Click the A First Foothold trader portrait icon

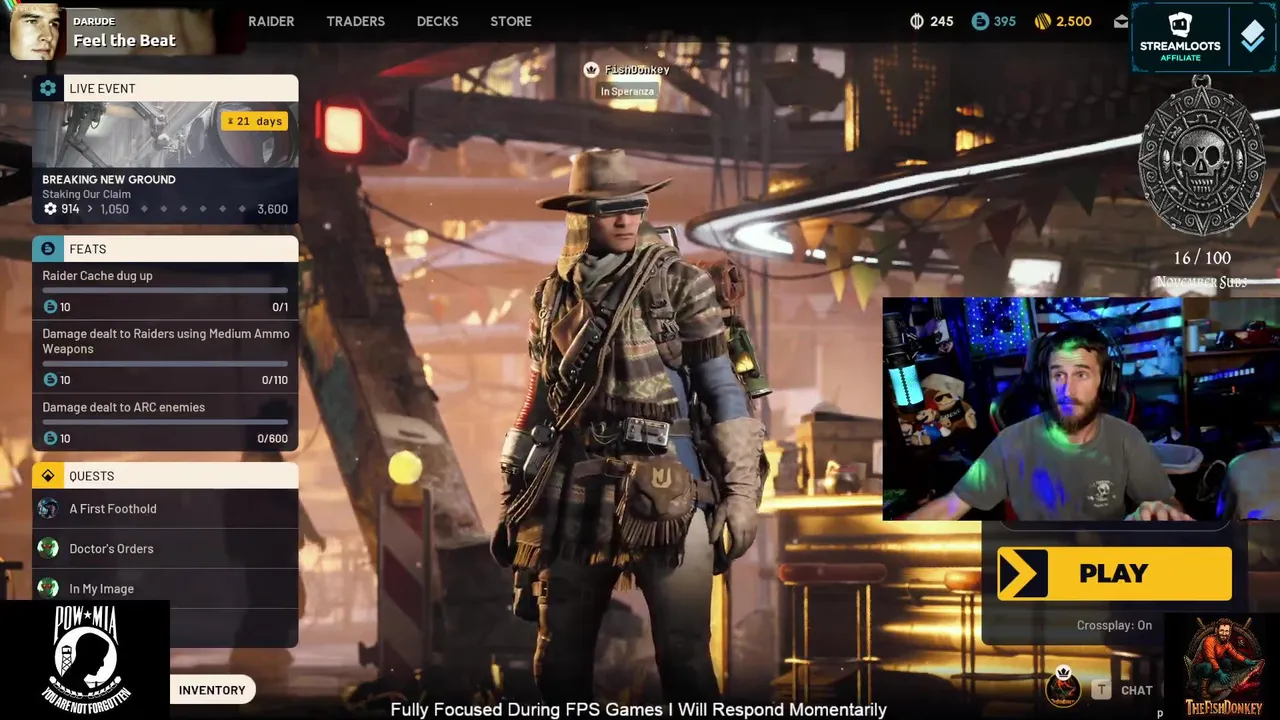click(x=48, y=508)
